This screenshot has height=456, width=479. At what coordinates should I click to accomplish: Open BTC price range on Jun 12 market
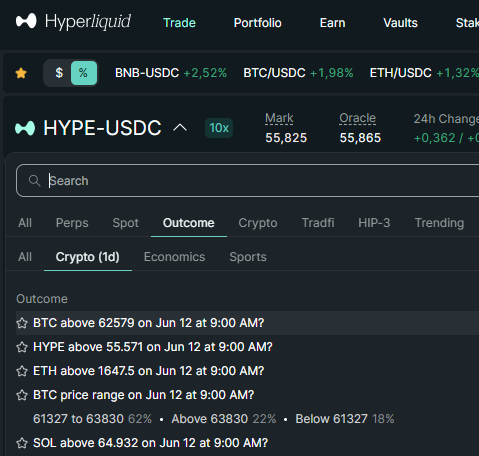click(x=144, y=395)
